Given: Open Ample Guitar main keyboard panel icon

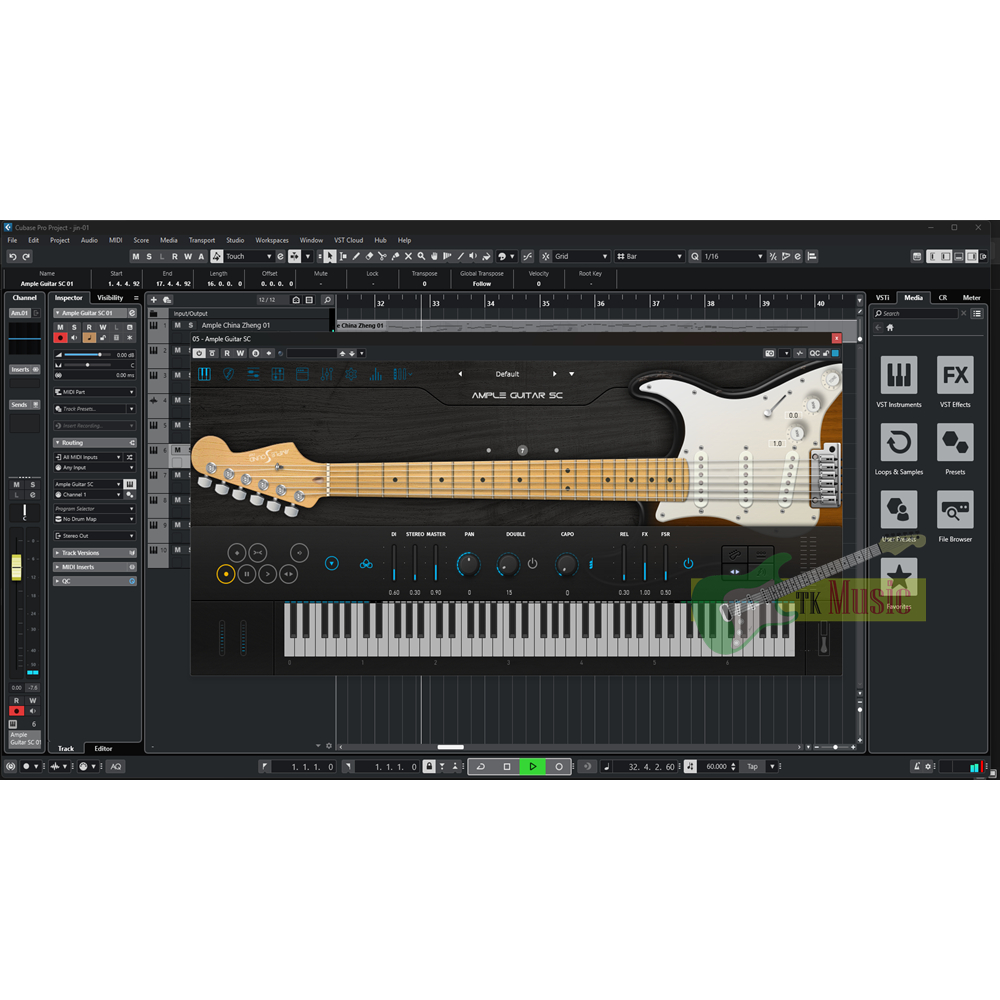Looking at the screenshot, I should tap(204, 374).
